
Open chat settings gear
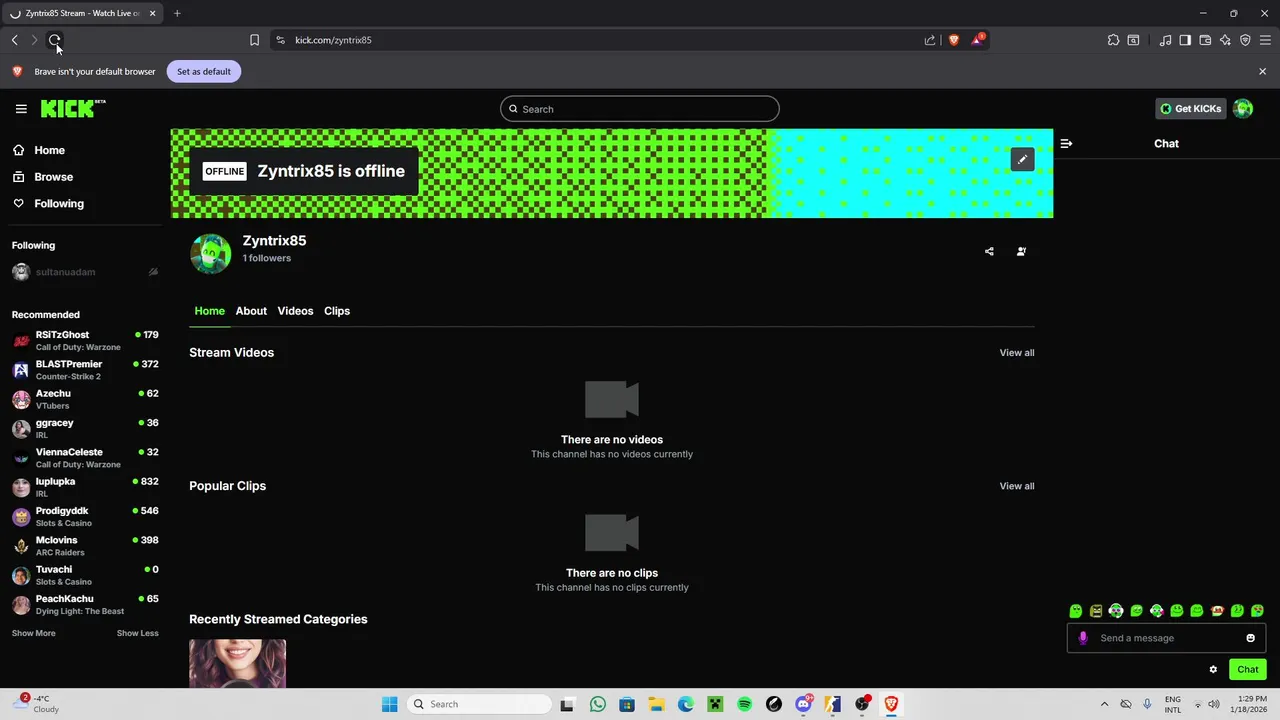[x=1213, y=670]
